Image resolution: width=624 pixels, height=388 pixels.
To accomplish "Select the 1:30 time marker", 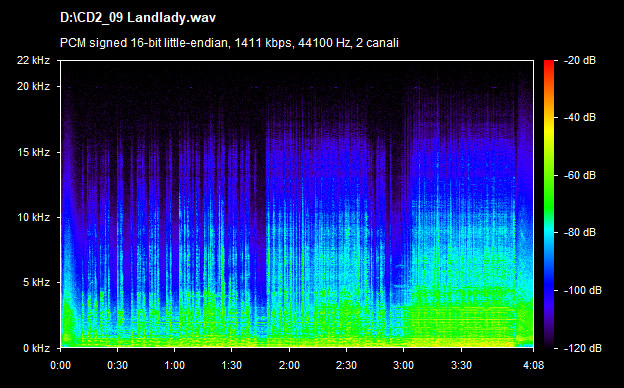I will click(232, 365).
